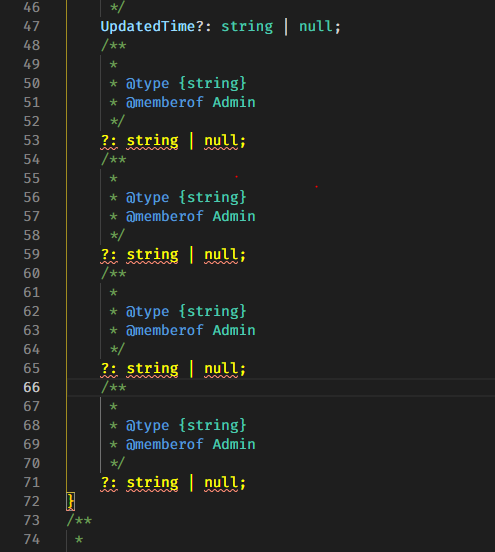Click the @type tag on line 62
The height and width of the screenshot is (552, 495).
click(148, 312)
